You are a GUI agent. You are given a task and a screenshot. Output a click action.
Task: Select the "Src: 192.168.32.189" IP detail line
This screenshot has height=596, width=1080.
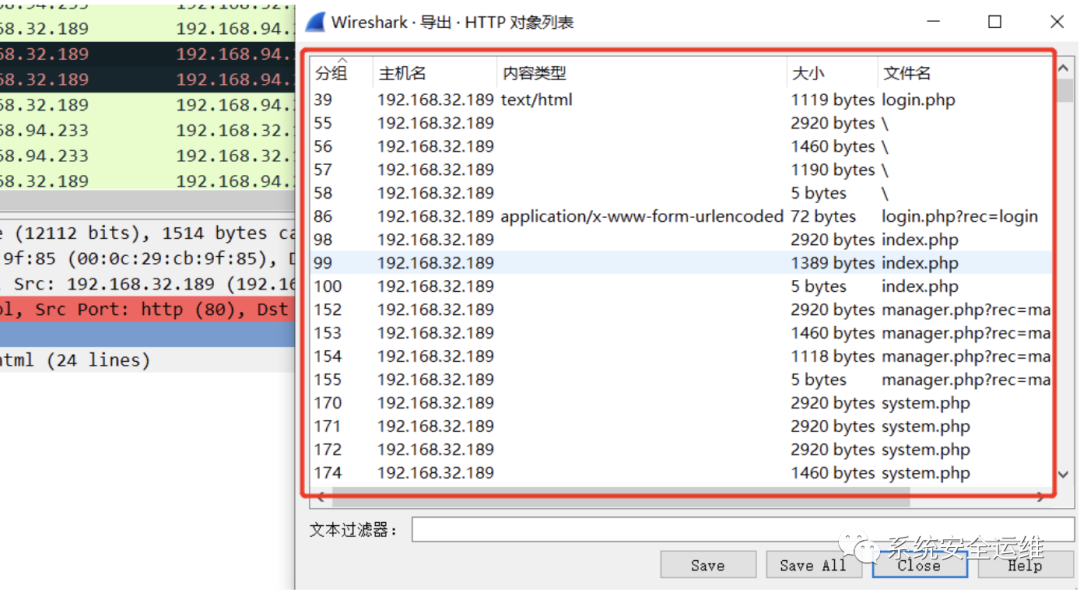pos(147,284)
